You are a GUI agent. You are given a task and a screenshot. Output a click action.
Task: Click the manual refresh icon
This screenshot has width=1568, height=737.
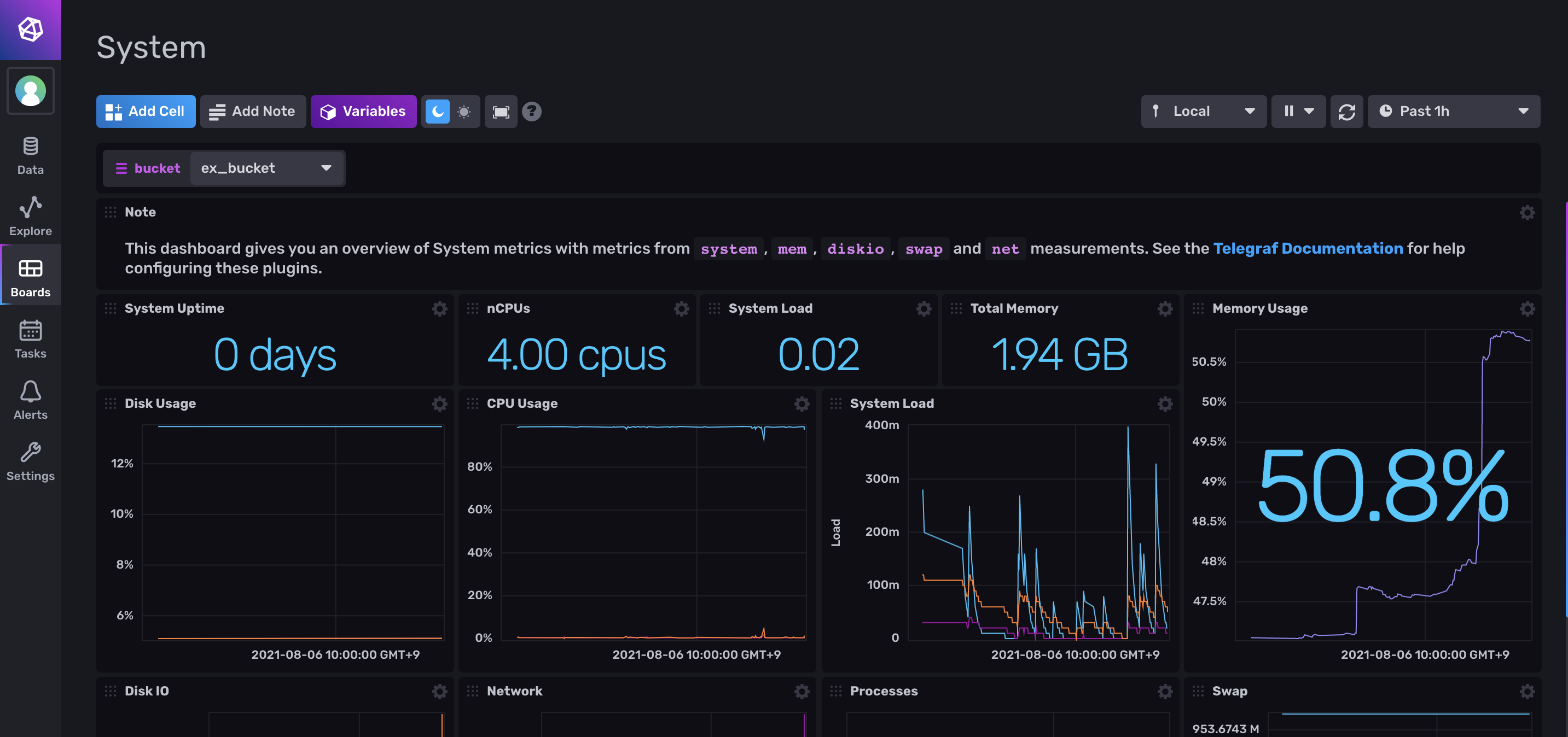(x=1346, y=112)
